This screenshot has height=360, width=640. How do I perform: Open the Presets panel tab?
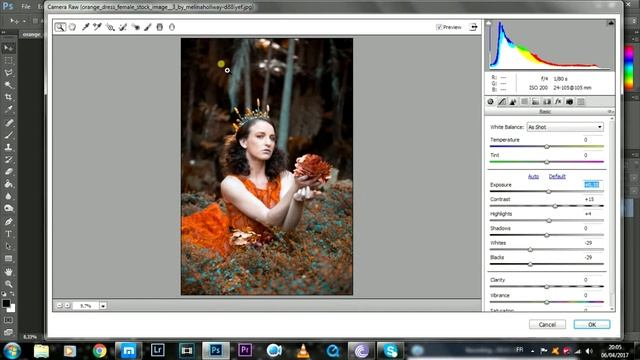click(581, 102)
